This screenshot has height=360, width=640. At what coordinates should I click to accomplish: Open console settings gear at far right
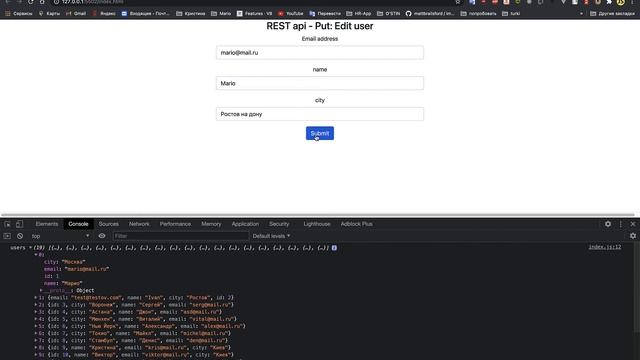(633, 236)
